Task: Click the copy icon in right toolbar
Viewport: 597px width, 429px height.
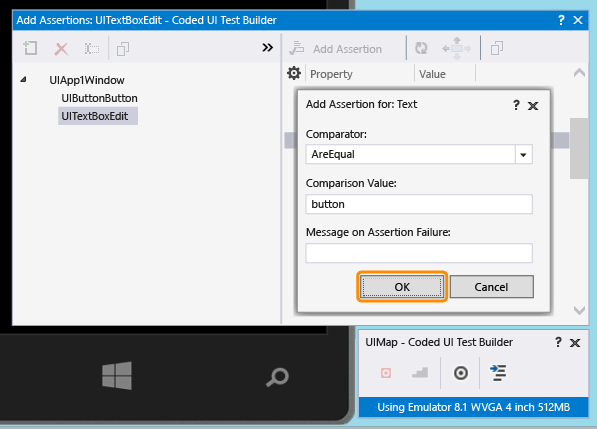Action: [497, 48]
